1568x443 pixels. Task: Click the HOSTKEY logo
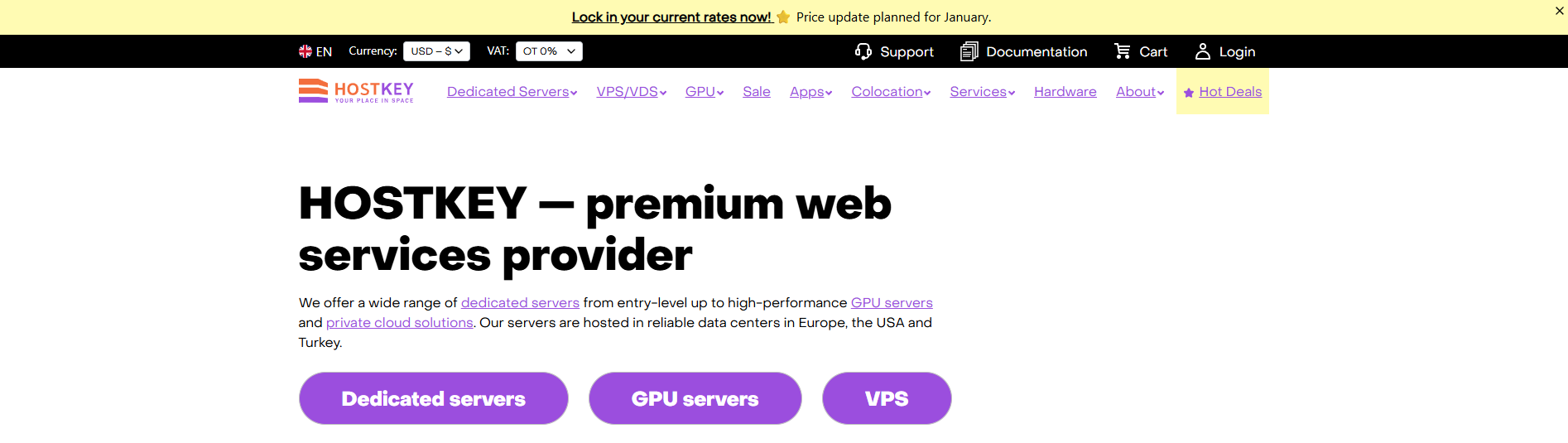[356, 91]
